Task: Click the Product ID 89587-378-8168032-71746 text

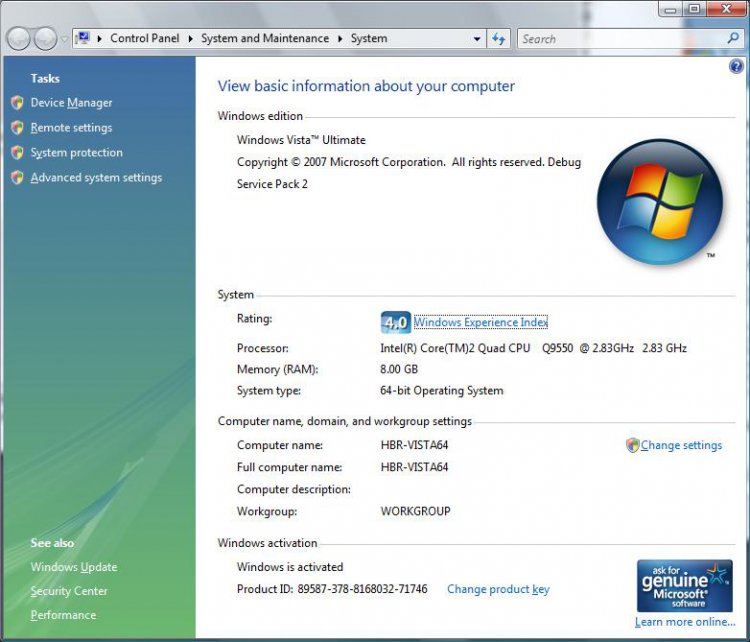Action: (332, 589)
